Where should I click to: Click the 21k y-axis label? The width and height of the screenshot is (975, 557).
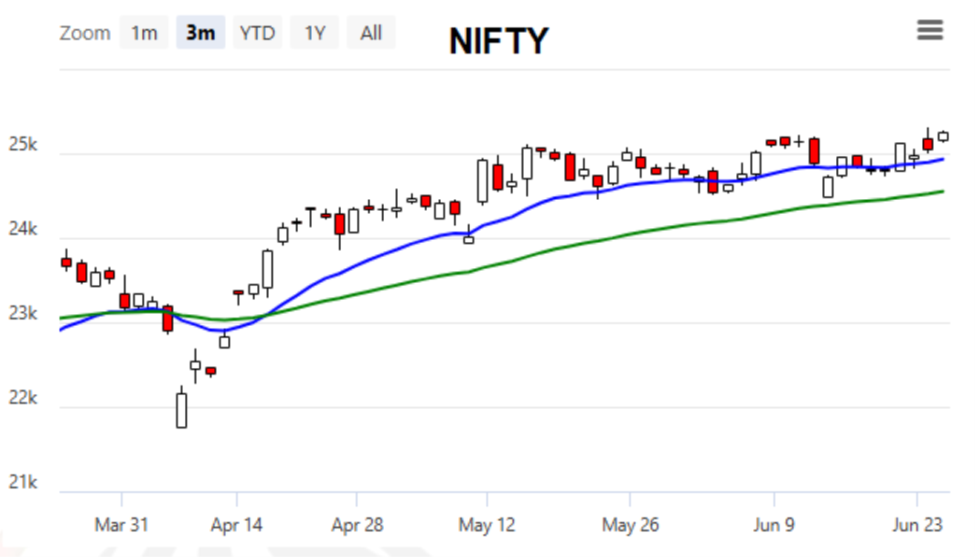[23, 482]
